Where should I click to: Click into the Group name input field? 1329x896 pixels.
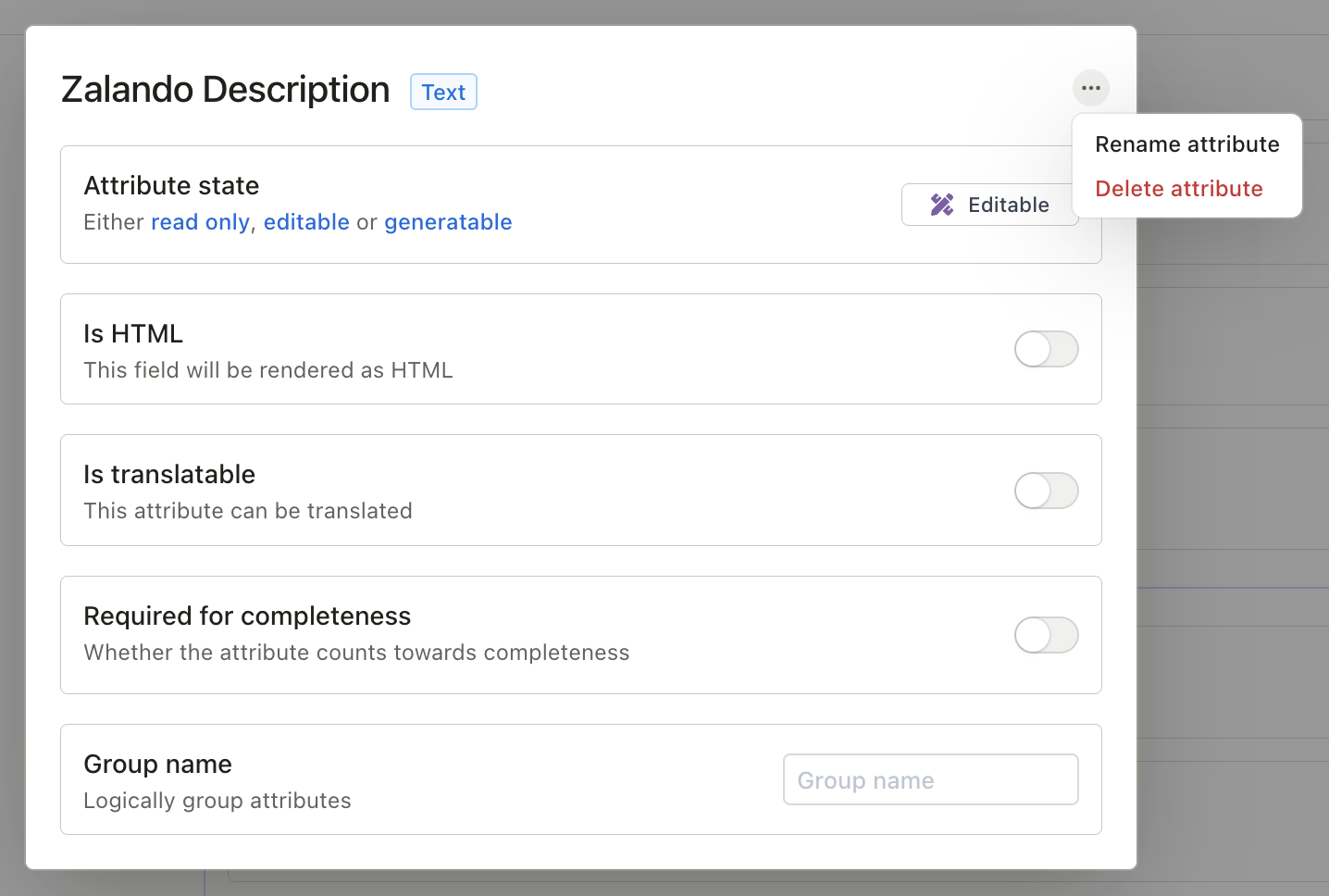coord(929,779)
